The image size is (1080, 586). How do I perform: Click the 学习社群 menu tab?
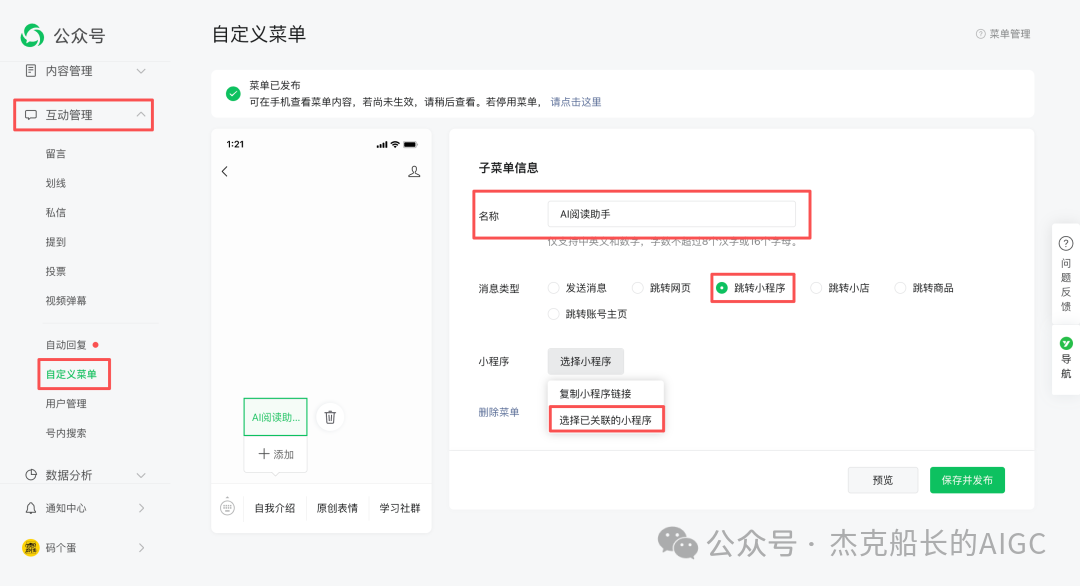[x=400, y=508]
